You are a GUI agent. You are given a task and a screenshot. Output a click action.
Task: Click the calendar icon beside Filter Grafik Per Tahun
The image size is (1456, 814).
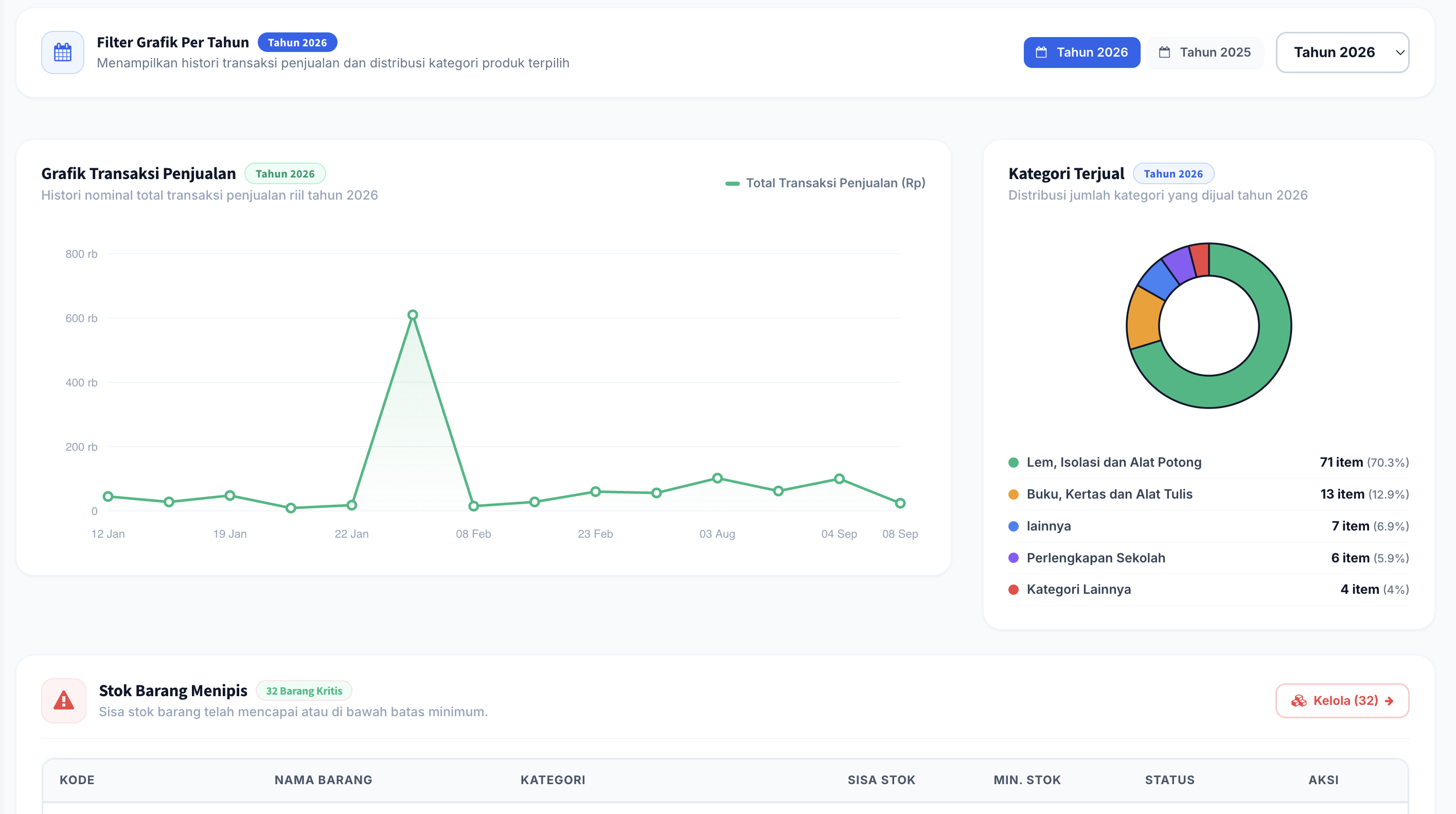click(63, 52)
